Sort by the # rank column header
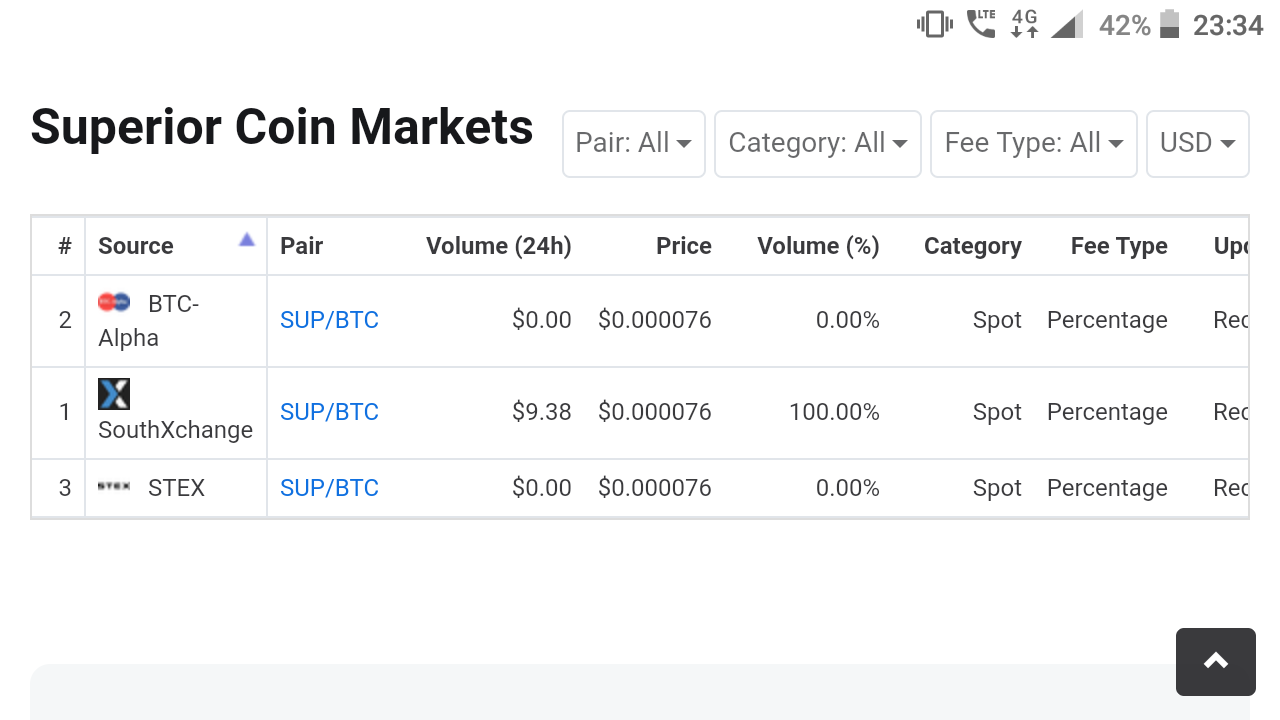 (65, 246)
